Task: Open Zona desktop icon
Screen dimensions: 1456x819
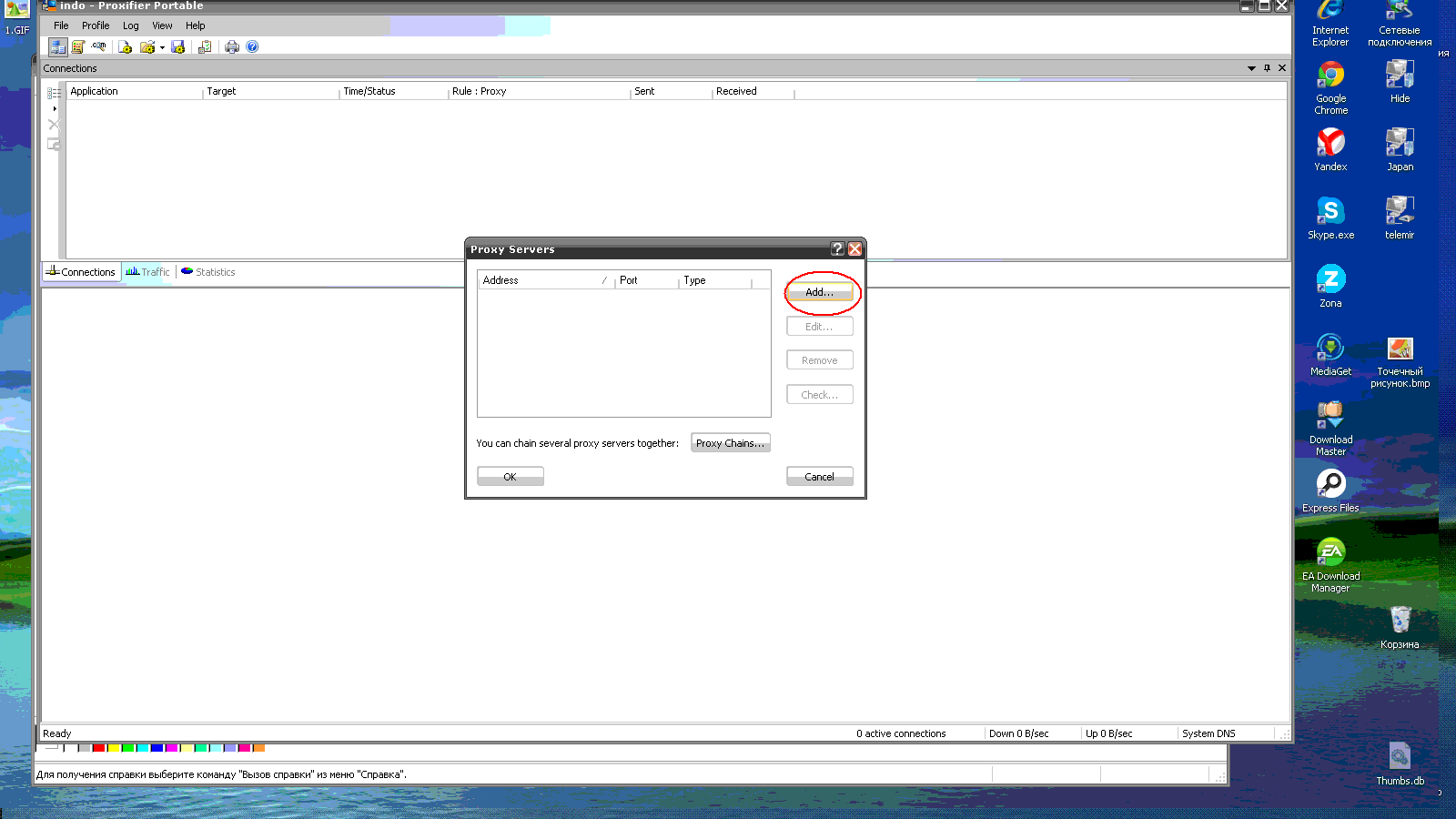Action: coord(1330,287)
